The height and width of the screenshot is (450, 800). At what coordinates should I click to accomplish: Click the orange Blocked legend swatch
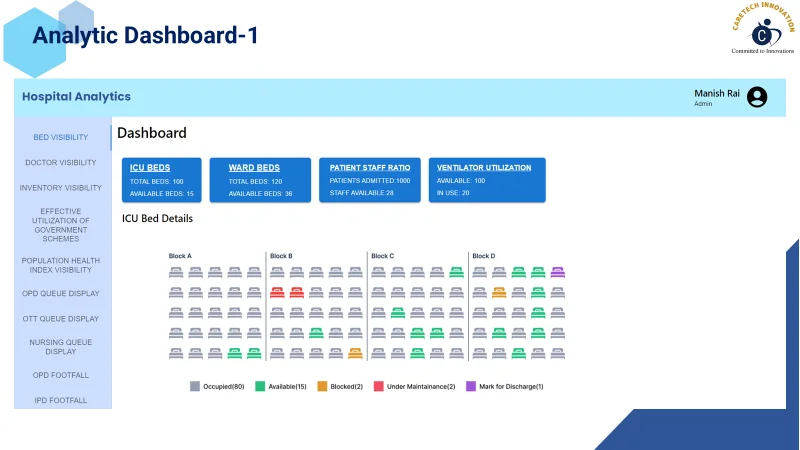322,386
